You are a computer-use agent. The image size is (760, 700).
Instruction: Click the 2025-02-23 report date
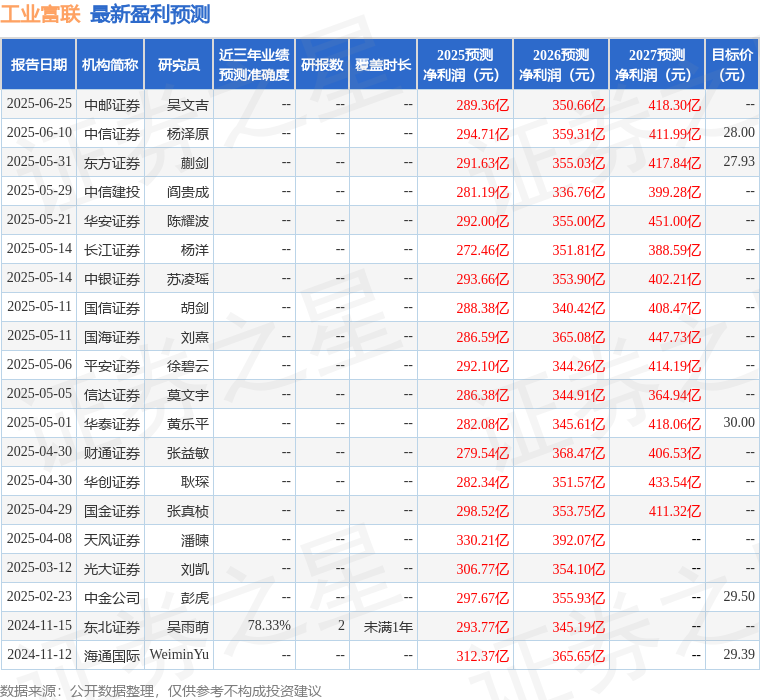[x=39, y=597]
